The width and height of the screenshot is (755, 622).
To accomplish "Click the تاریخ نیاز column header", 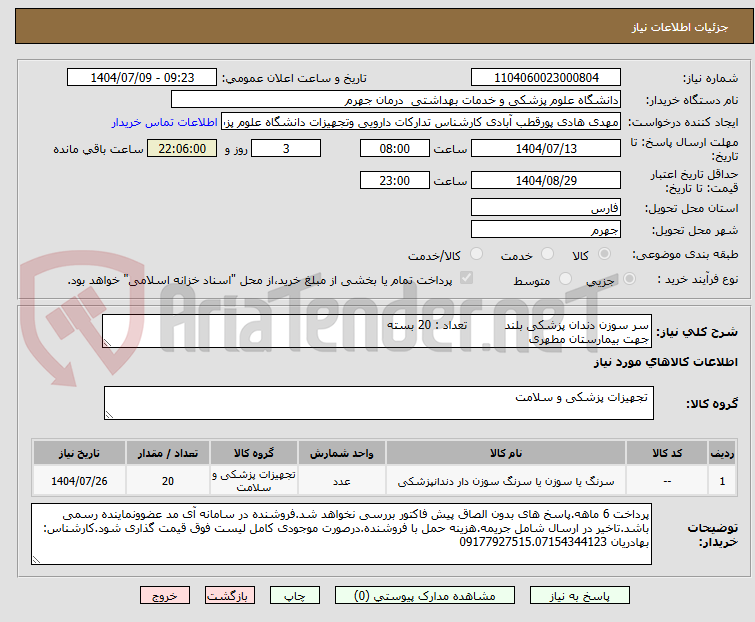I will [x=79, y=453].
